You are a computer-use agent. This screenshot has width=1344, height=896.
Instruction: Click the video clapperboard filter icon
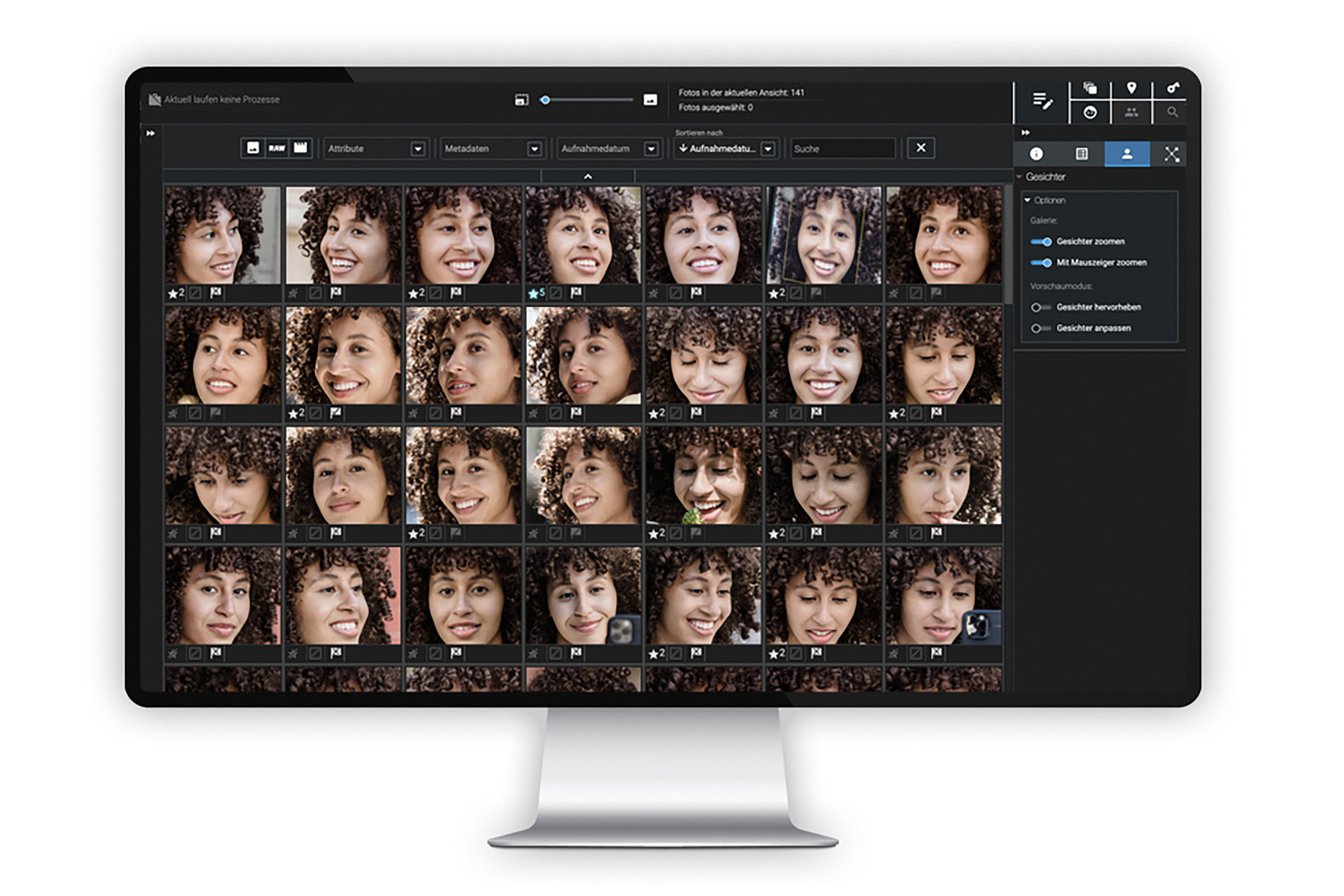[300, 148]
